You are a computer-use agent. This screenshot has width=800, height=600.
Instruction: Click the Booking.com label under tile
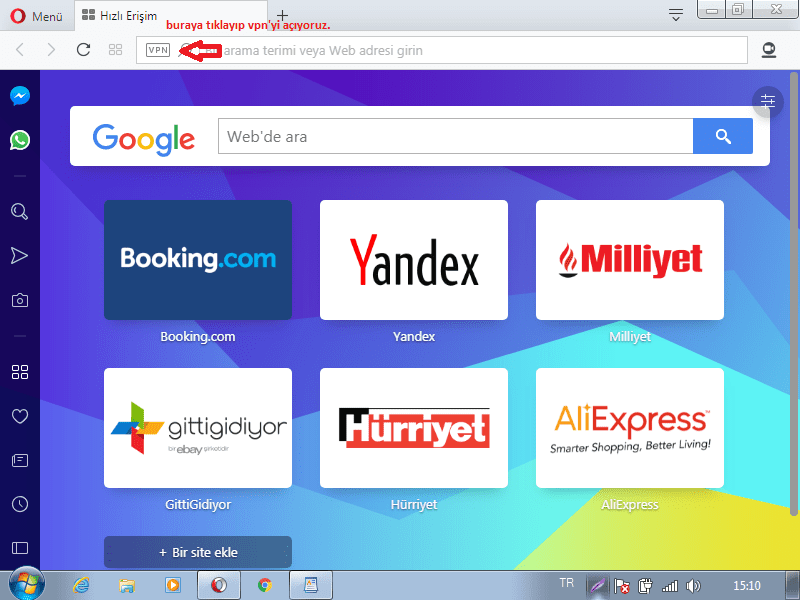pyautogui.click(x=198, y=337)
